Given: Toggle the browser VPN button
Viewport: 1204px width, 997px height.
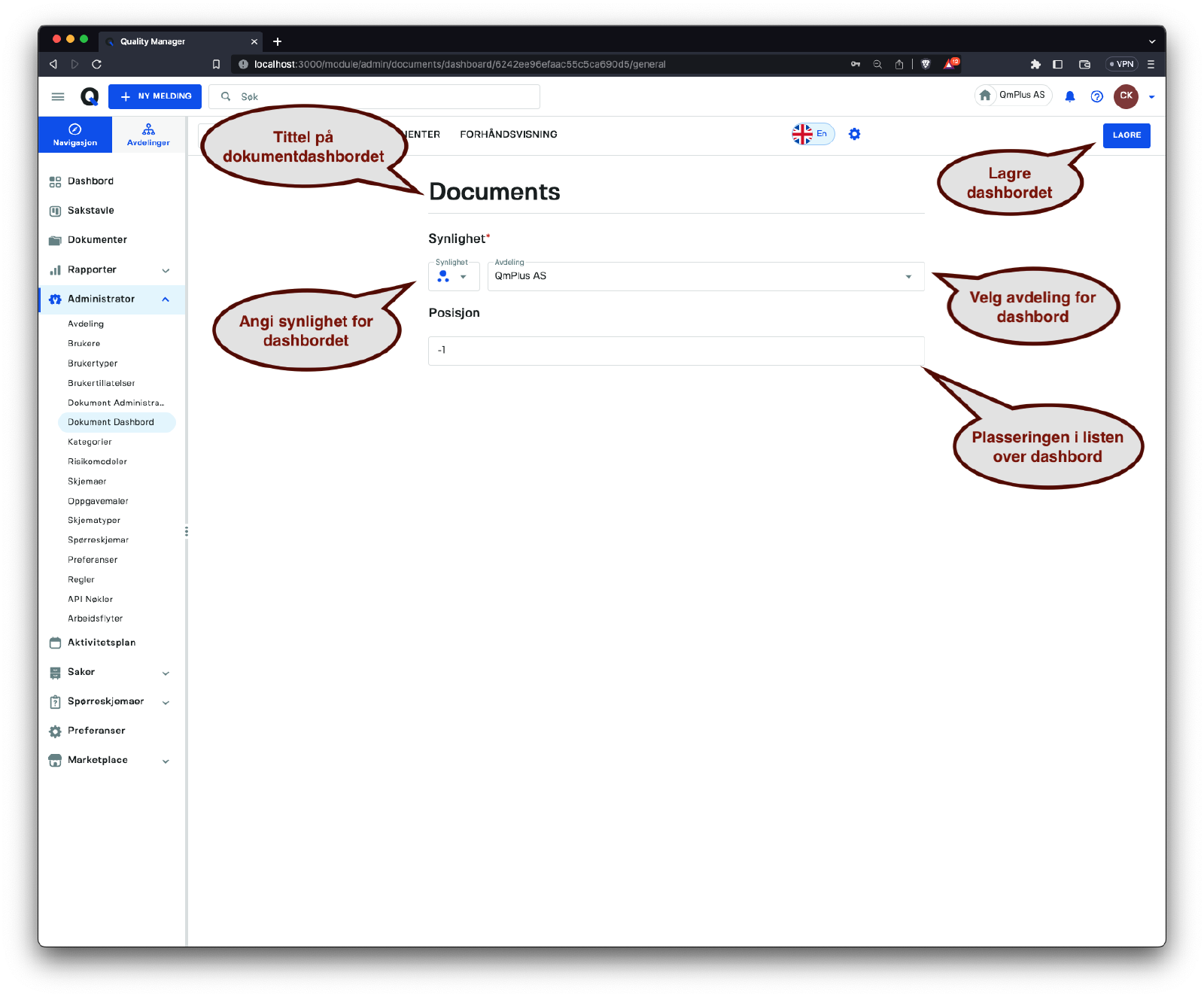Looking at the screenshot, I should [1121, 65].
